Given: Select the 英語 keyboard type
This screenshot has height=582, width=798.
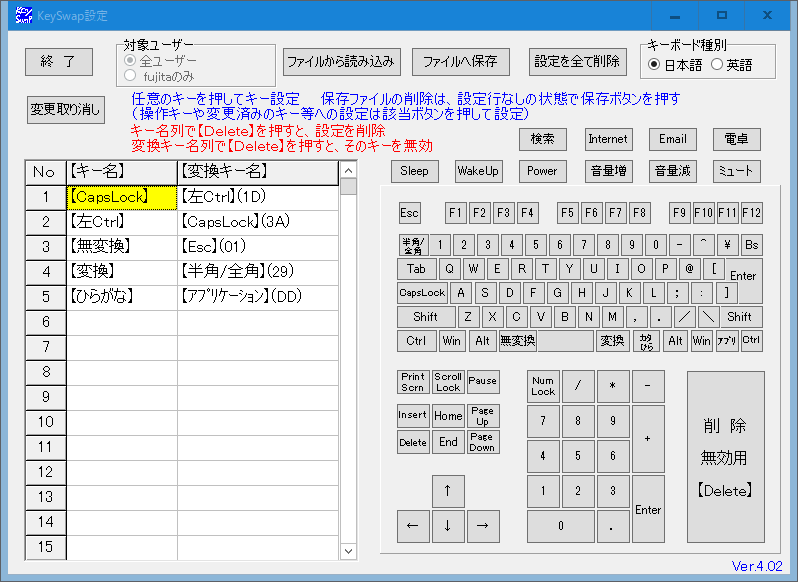Looking at the screenshot, I should click(x=716, y=65).
